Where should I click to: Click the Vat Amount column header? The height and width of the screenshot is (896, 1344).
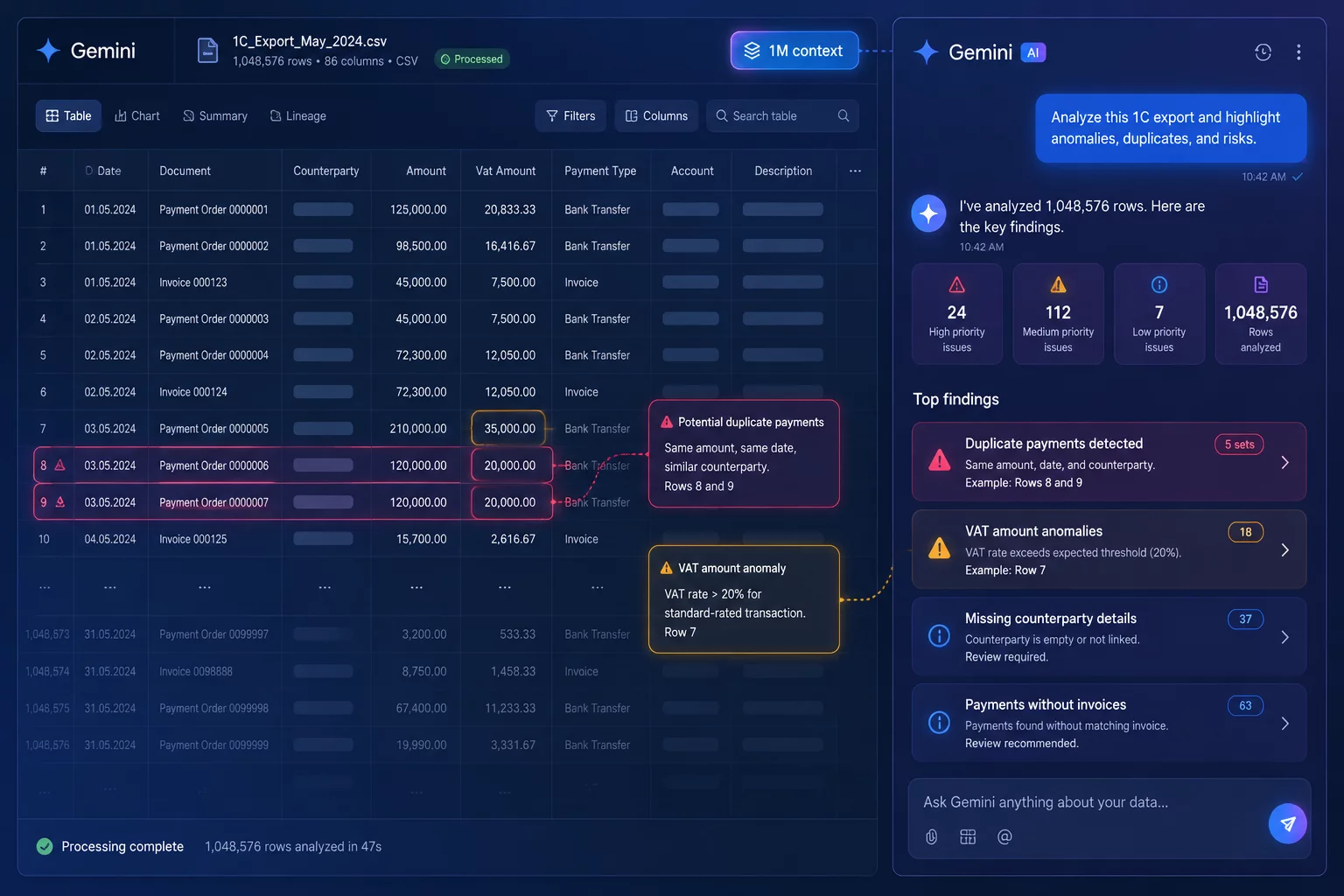tap(506, 171)
